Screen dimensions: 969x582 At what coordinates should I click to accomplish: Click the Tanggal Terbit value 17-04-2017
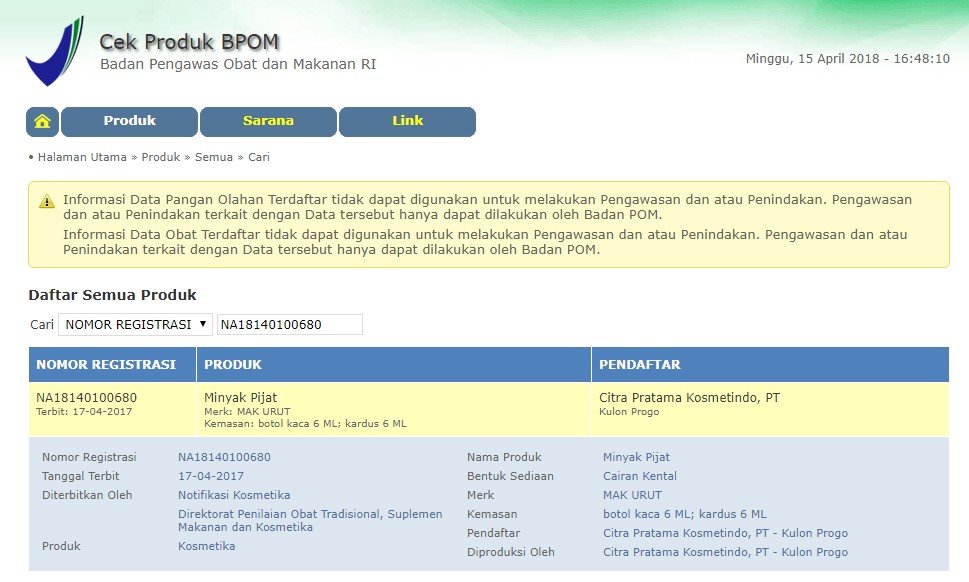coord(211,476)
